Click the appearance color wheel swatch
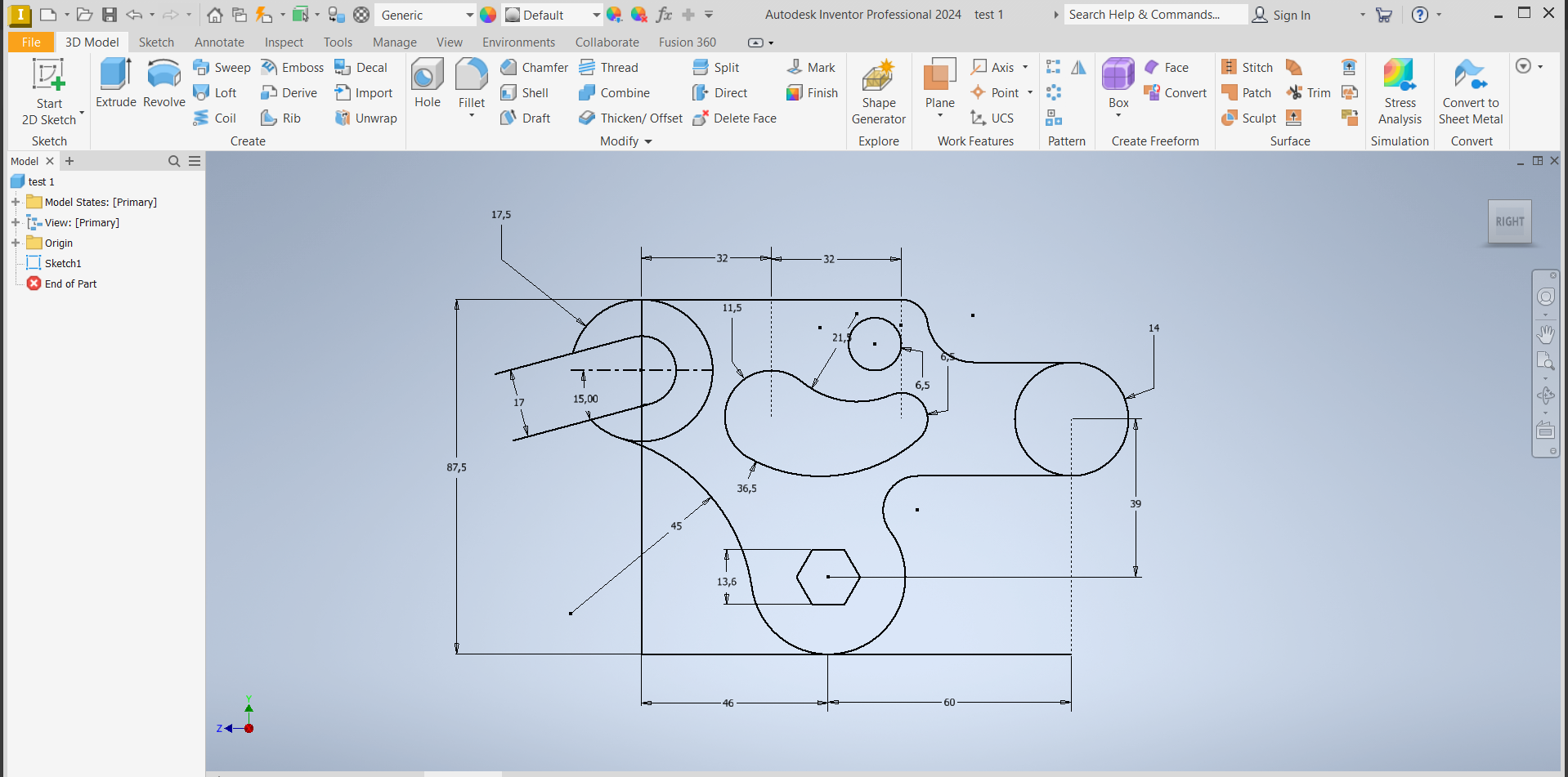 point(488,15)
